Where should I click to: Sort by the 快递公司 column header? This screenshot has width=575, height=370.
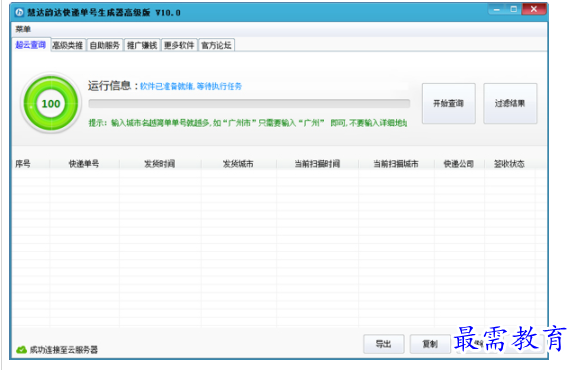point(459,164)
